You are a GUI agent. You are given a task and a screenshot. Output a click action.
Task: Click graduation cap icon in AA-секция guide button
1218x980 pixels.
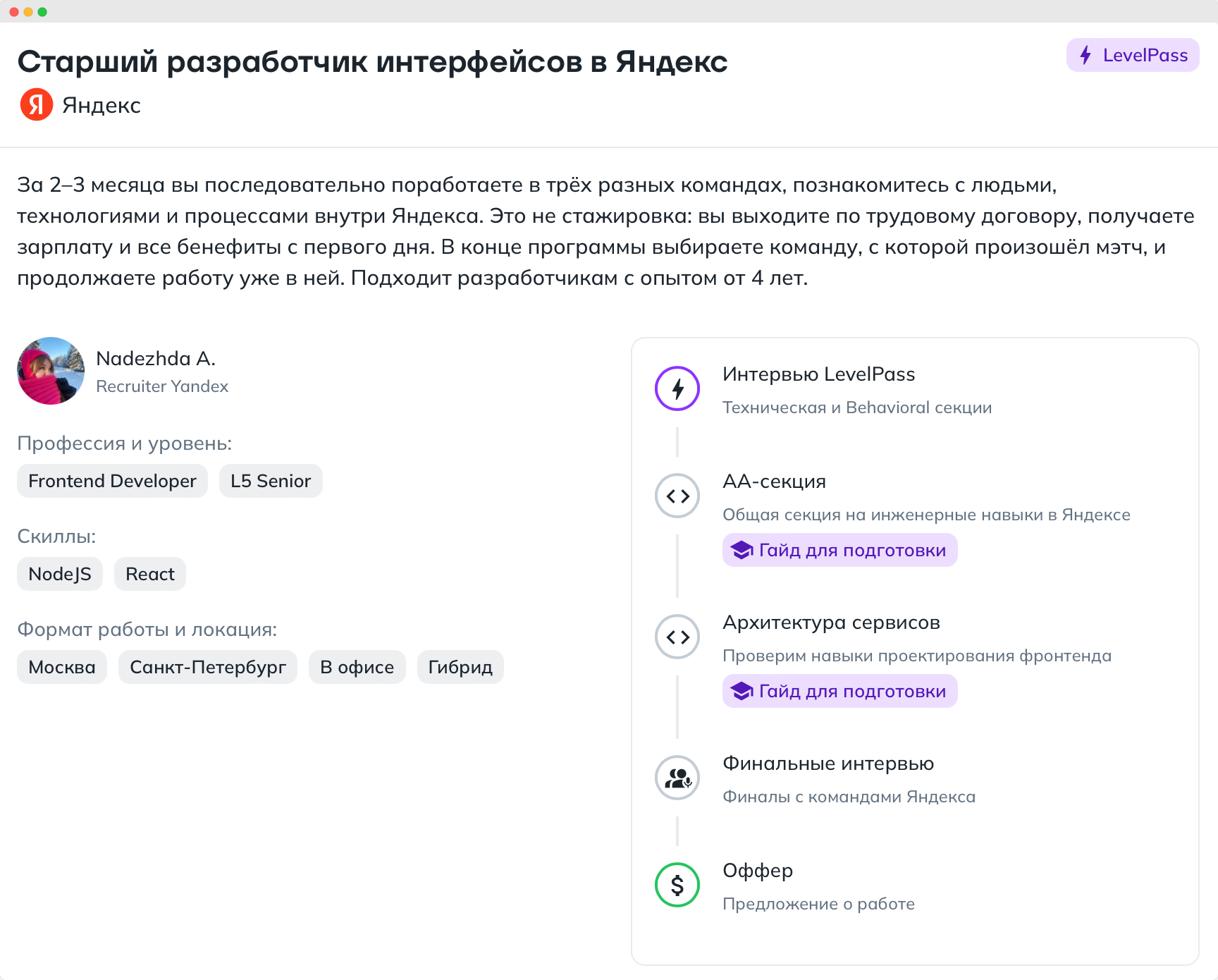742,550
